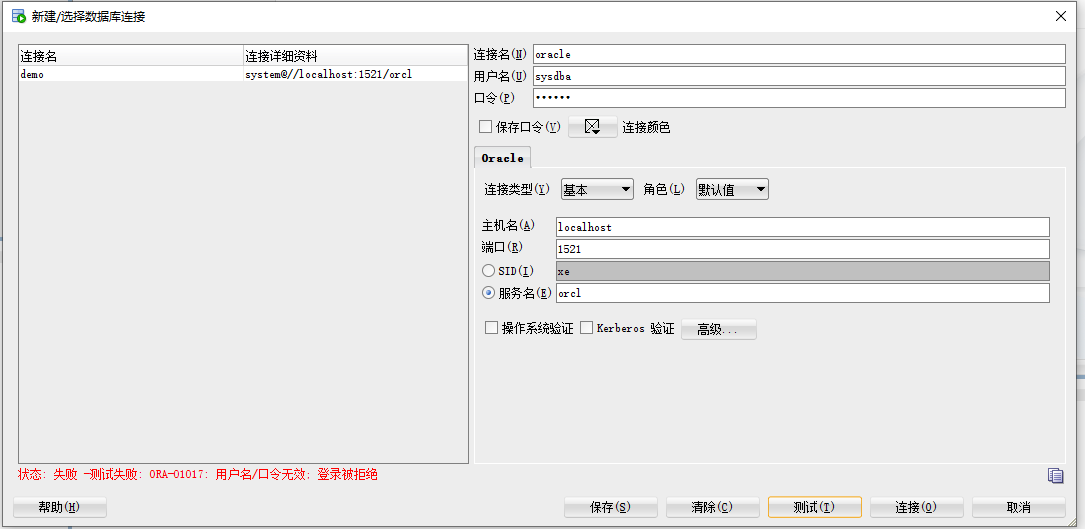Viewport: 1085px width, 529px height.
Task: Click into the 口令 password field
Action: [799, 98]
